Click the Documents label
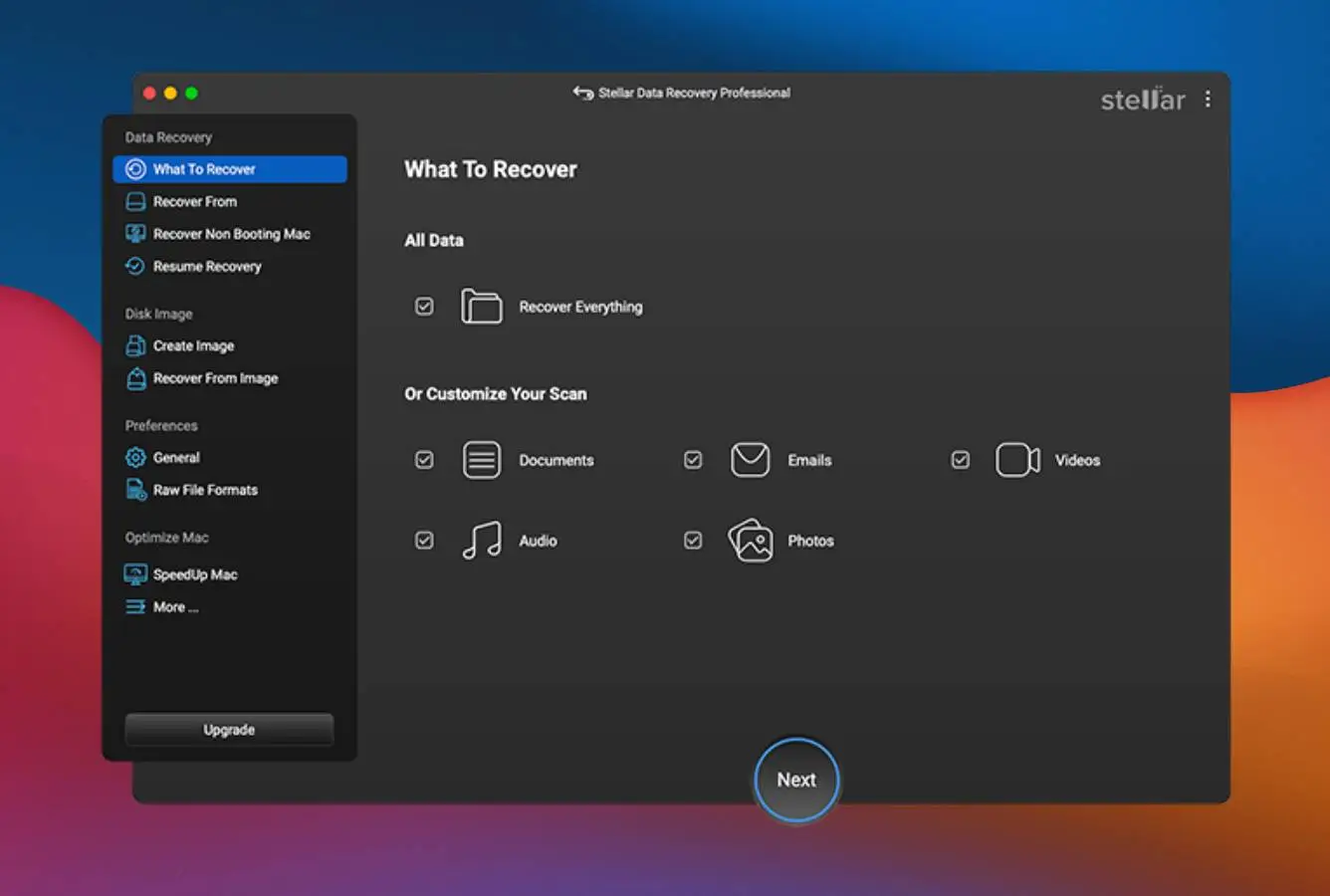Screen dimensions: 1330x896 click(555, 460)
